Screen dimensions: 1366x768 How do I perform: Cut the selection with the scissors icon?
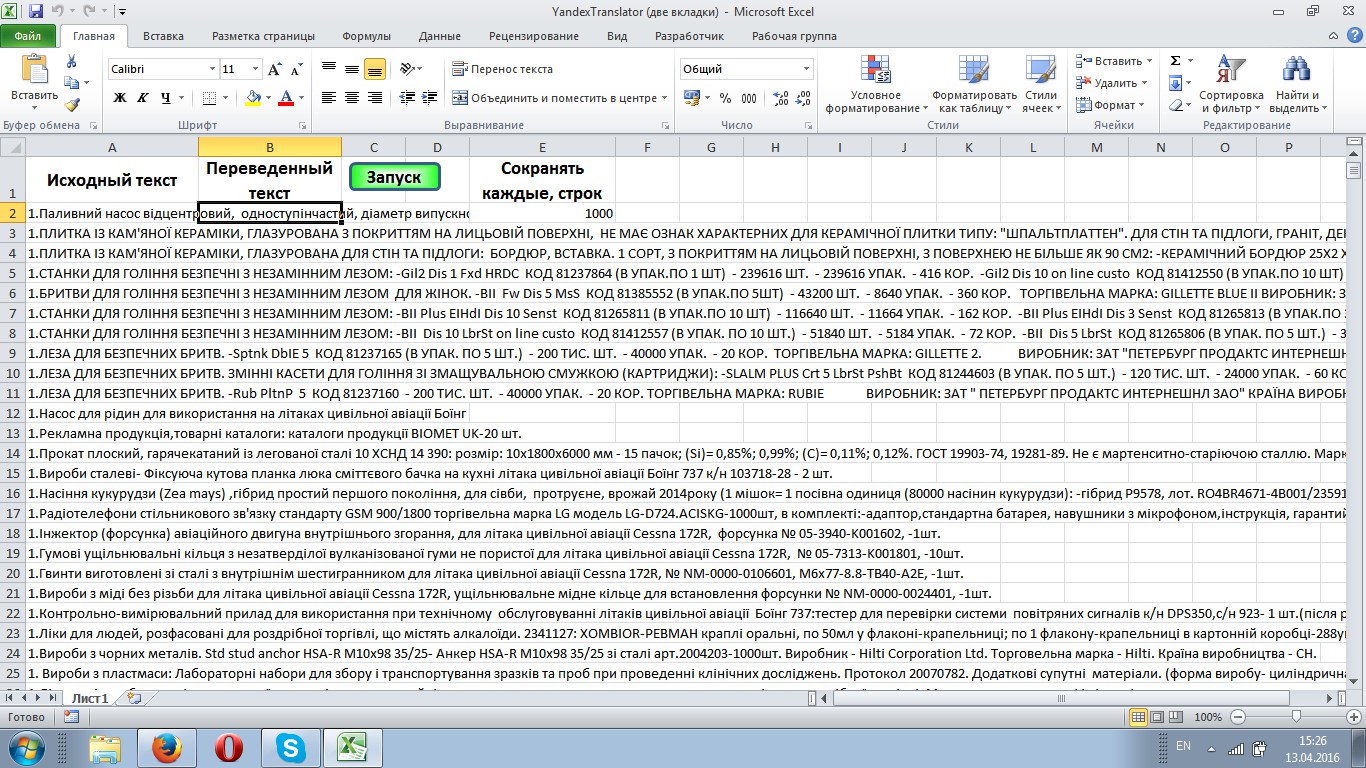pyautogui.click(x=72, y=62)
